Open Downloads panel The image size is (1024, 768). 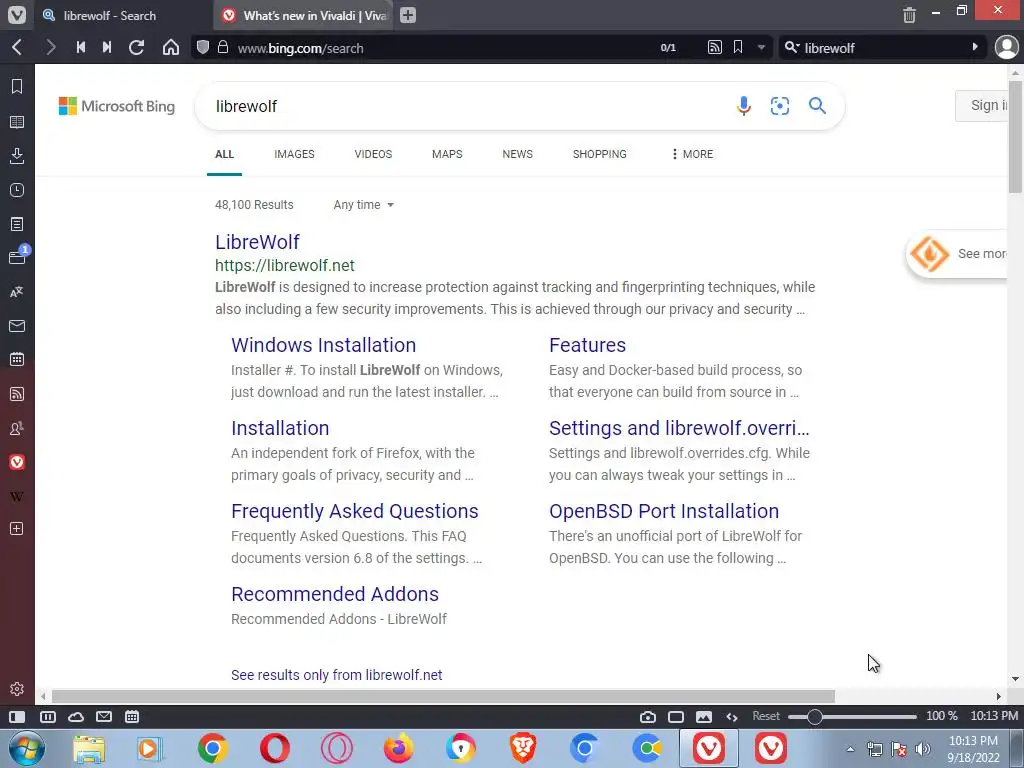pyautogui.click(x=17, y=155)
